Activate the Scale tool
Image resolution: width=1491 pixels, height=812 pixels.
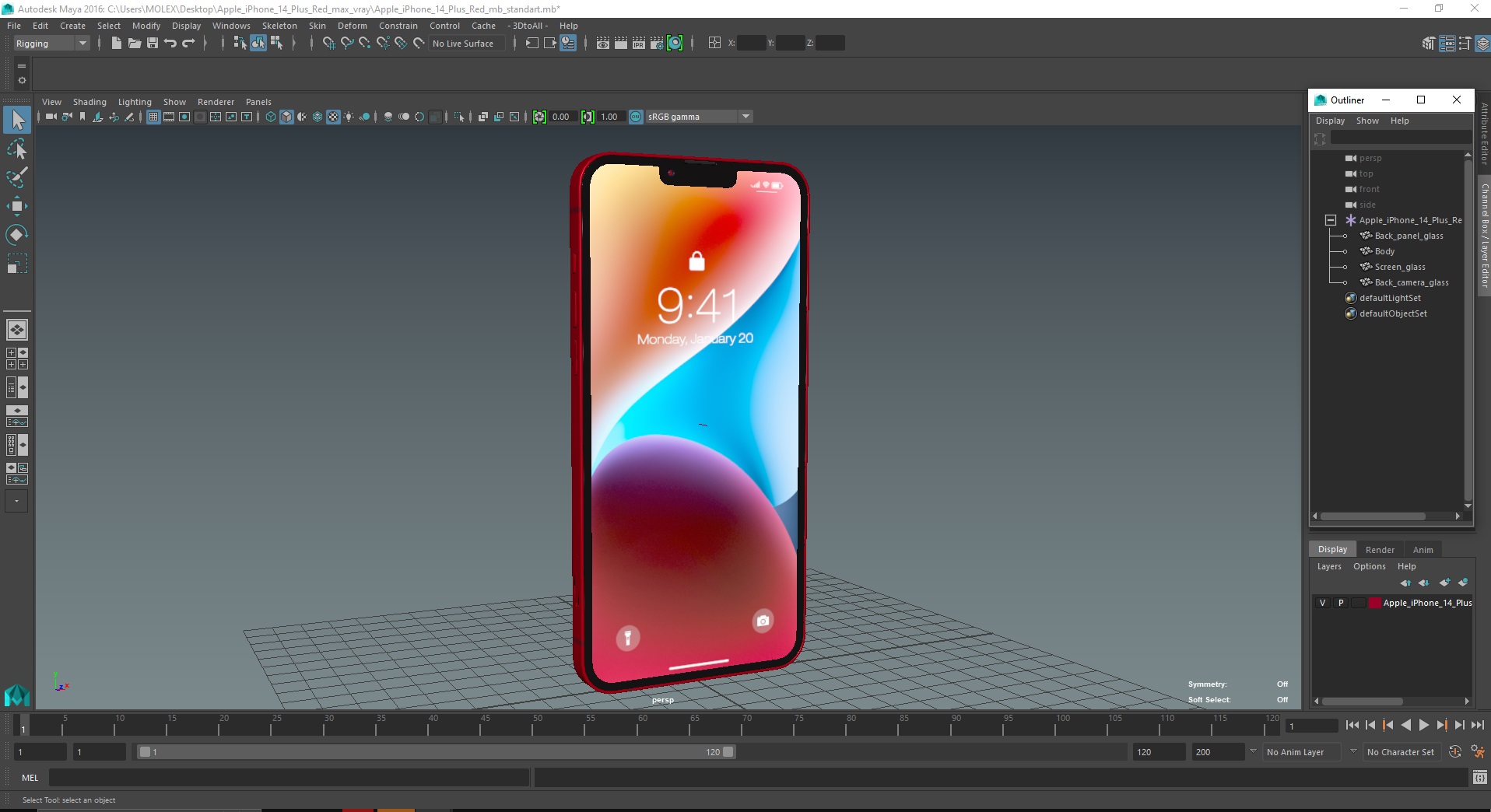(17, 264)
